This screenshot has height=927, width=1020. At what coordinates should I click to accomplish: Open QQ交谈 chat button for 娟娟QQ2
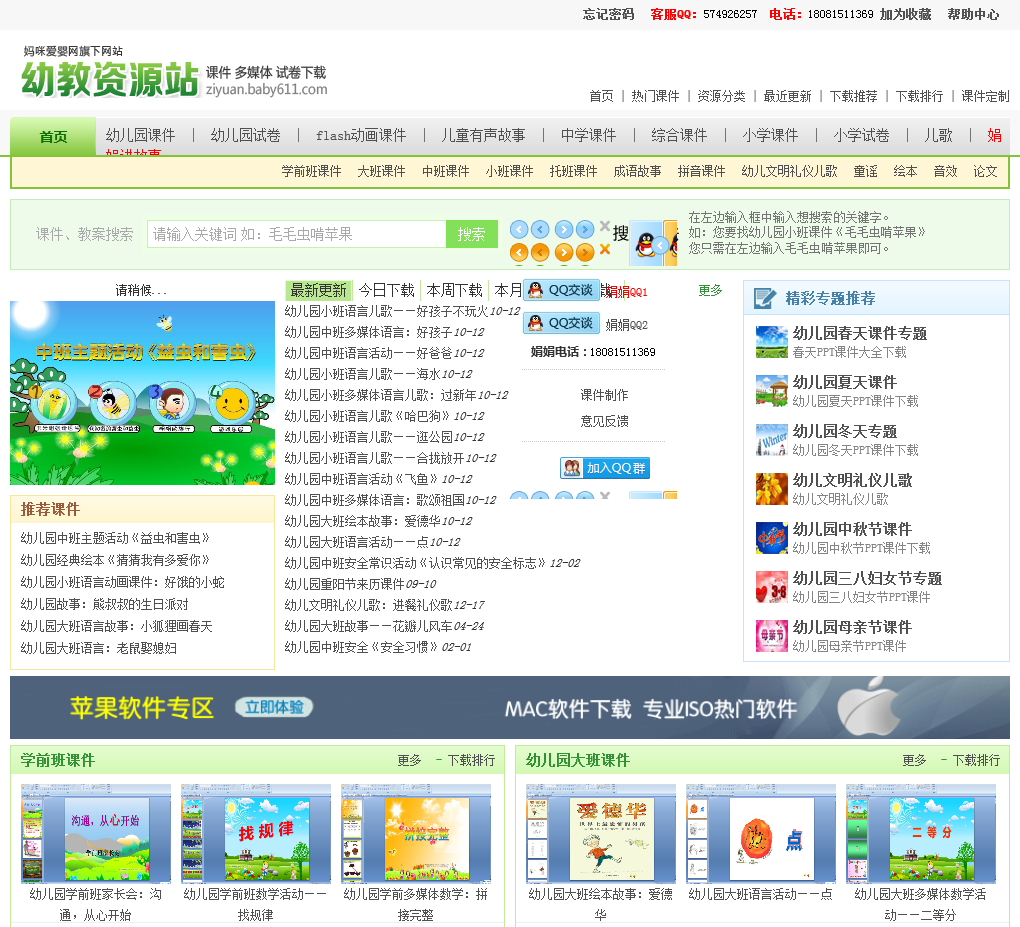tap(561, 323)
